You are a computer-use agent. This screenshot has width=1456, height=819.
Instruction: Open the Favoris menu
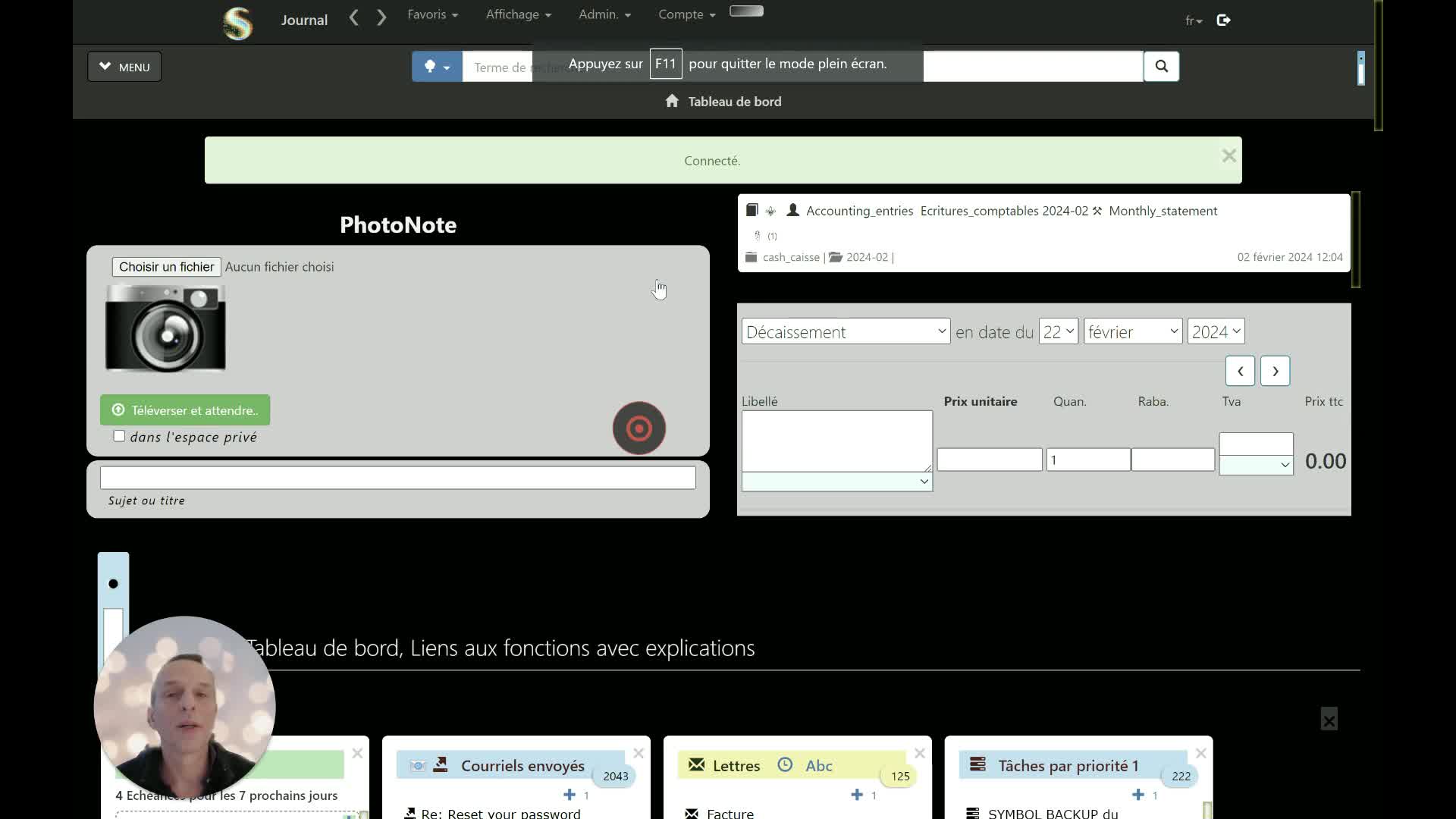pos(432,14)
